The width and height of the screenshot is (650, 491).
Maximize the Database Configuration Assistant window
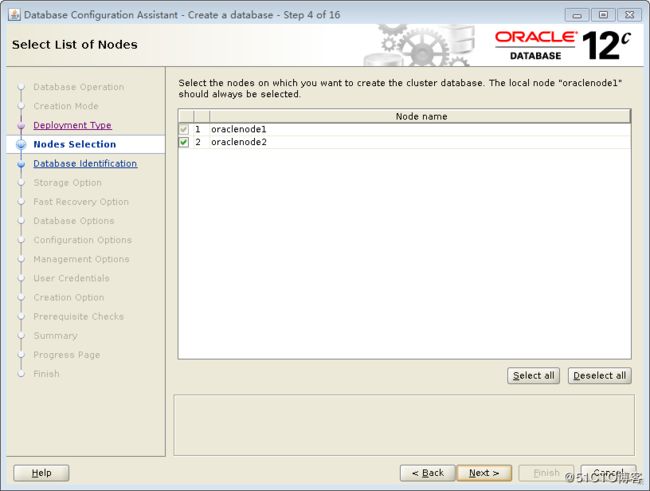pos(603,15)
